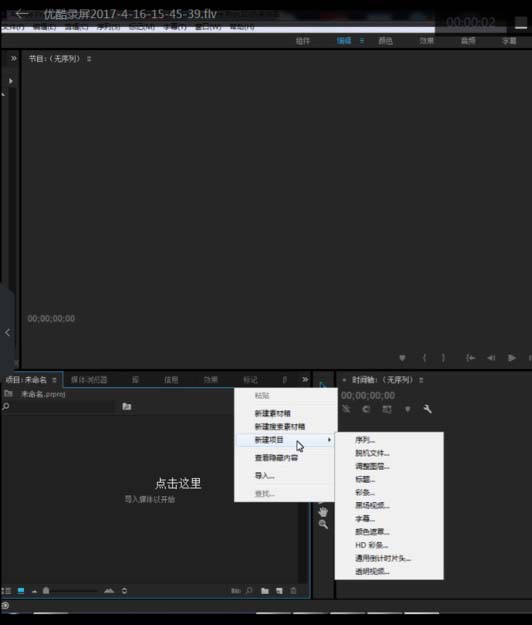Click the 点击这里 import prompt
The height and width of the screenshot is (625, 532).
click(178, 483)
